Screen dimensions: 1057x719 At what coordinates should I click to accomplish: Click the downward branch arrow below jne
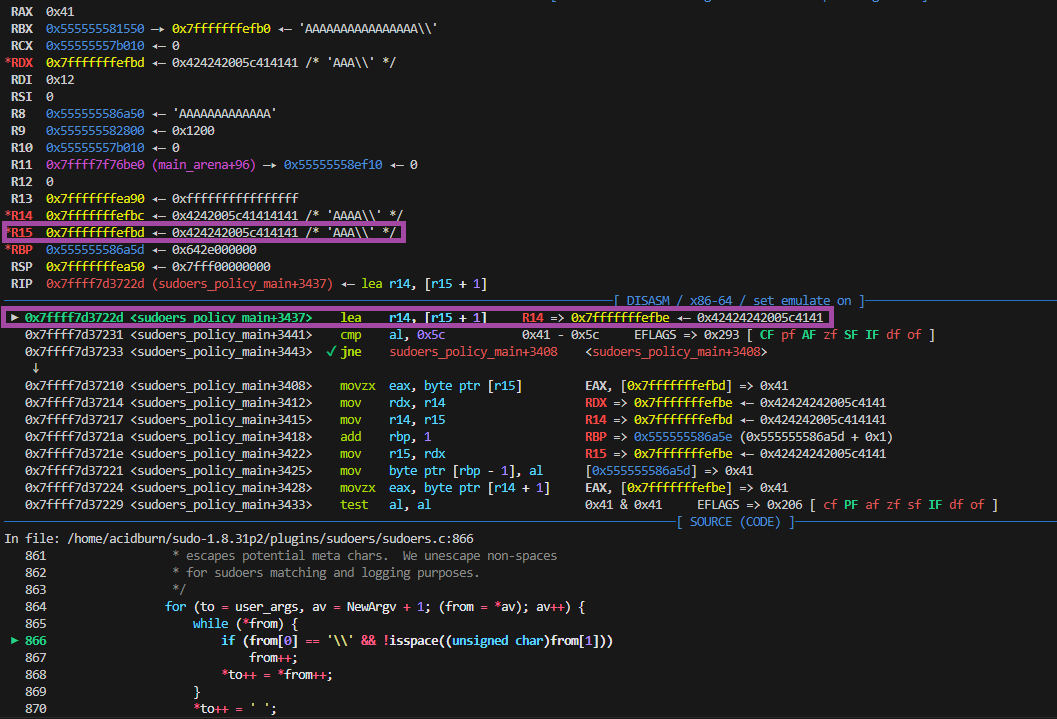click(x=36, y=368)
